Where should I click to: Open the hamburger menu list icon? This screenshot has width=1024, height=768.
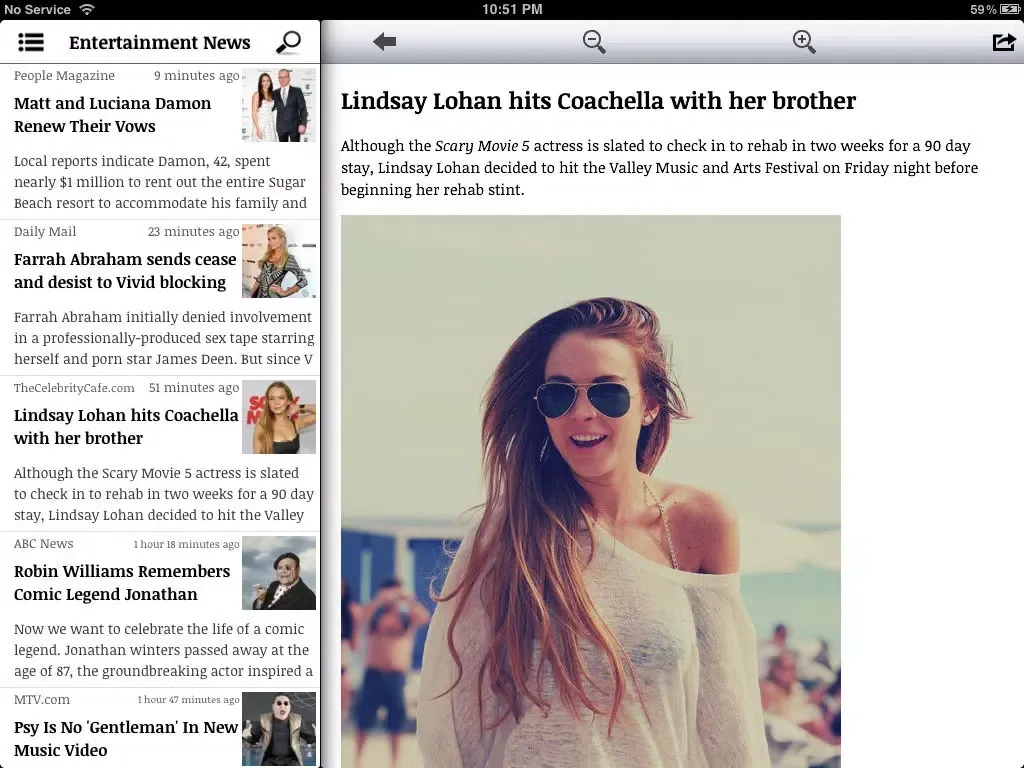click(x=31, y=42)
